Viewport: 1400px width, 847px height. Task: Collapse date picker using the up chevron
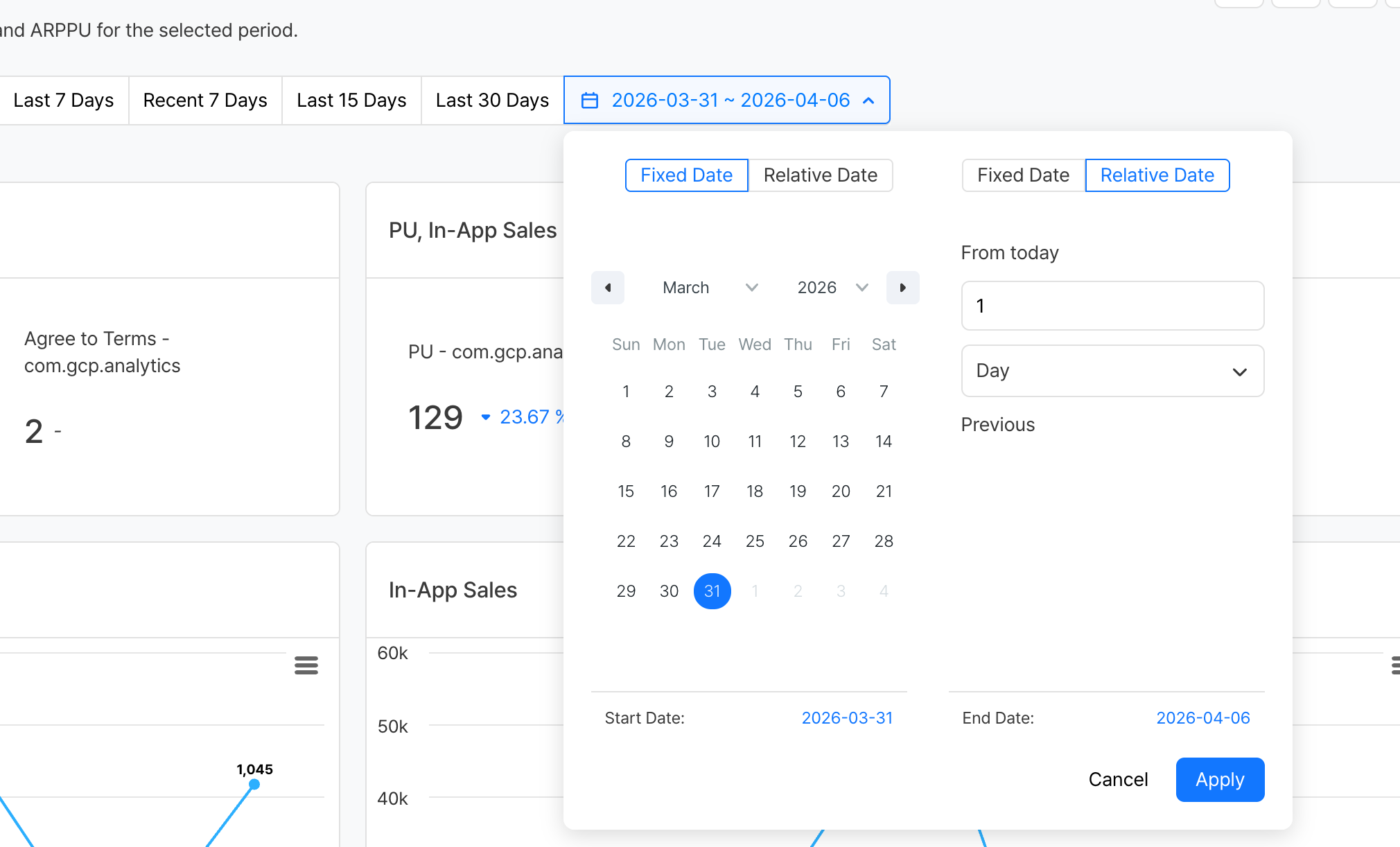[868, 101]
